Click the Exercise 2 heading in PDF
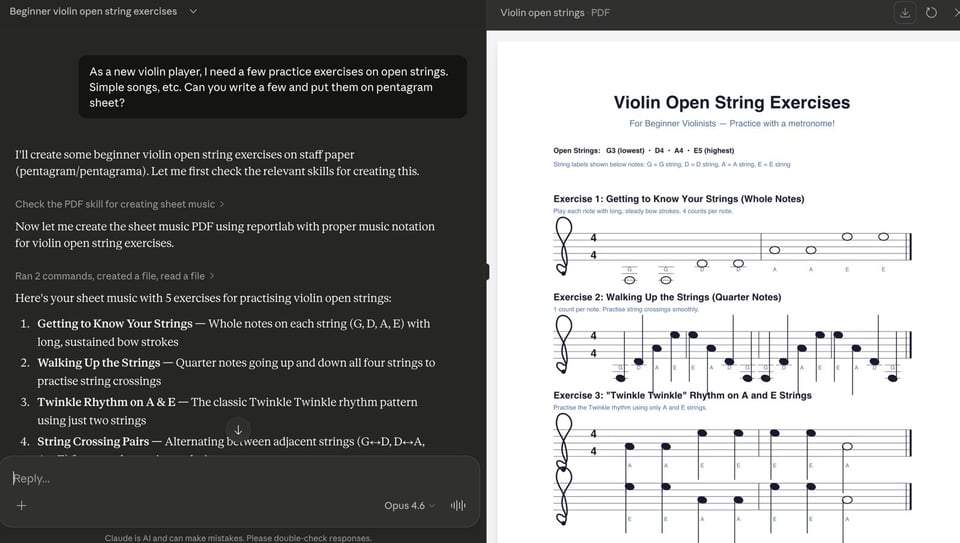Viewport: 960px width, 543px height. 667,297
